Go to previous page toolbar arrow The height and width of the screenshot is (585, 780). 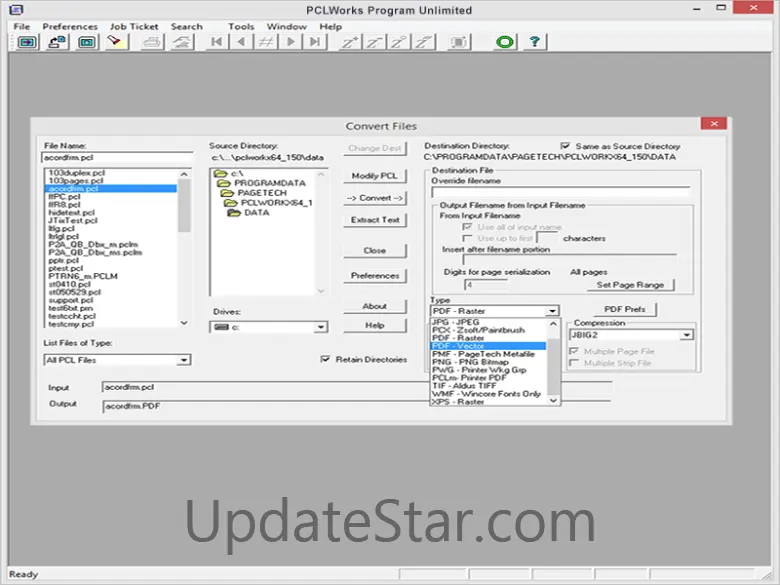click(241, 42)
